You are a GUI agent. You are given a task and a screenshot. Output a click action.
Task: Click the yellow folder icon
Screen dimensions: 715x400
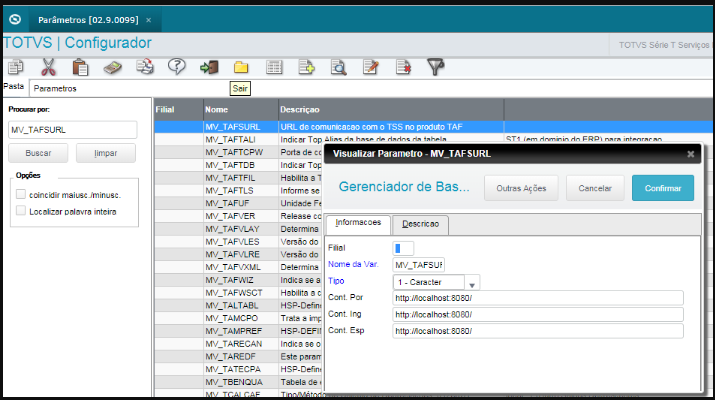point(241,68)
